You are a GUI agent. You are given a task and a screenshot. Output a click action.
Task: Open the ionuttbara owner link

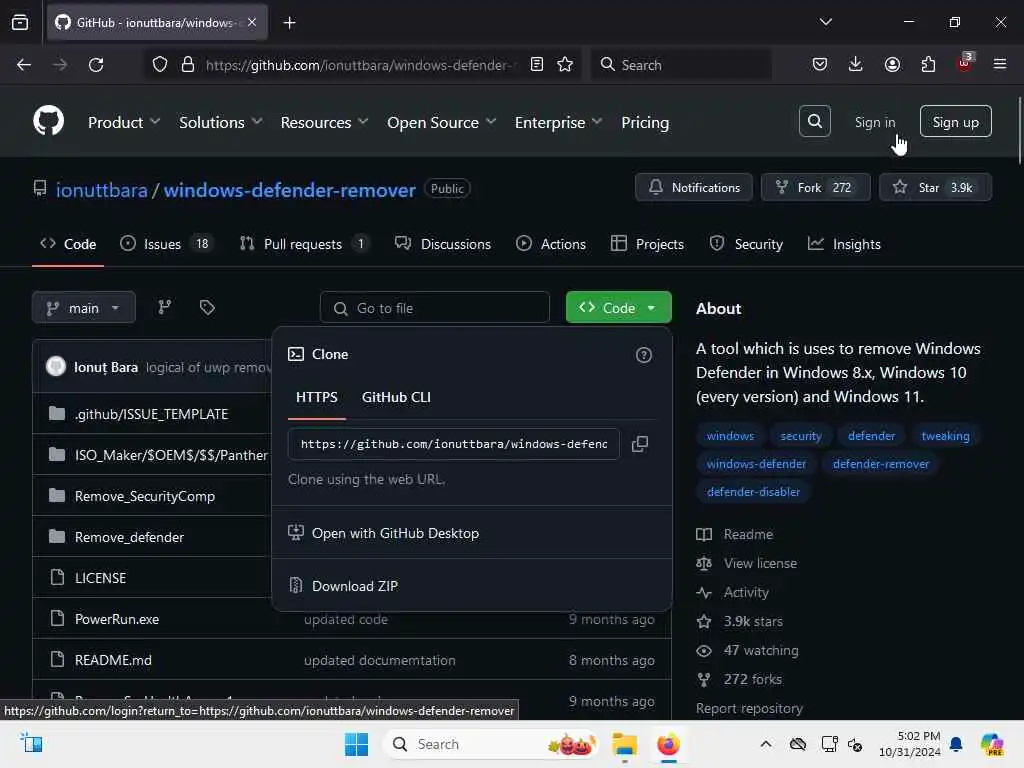(x=101, y=190)
